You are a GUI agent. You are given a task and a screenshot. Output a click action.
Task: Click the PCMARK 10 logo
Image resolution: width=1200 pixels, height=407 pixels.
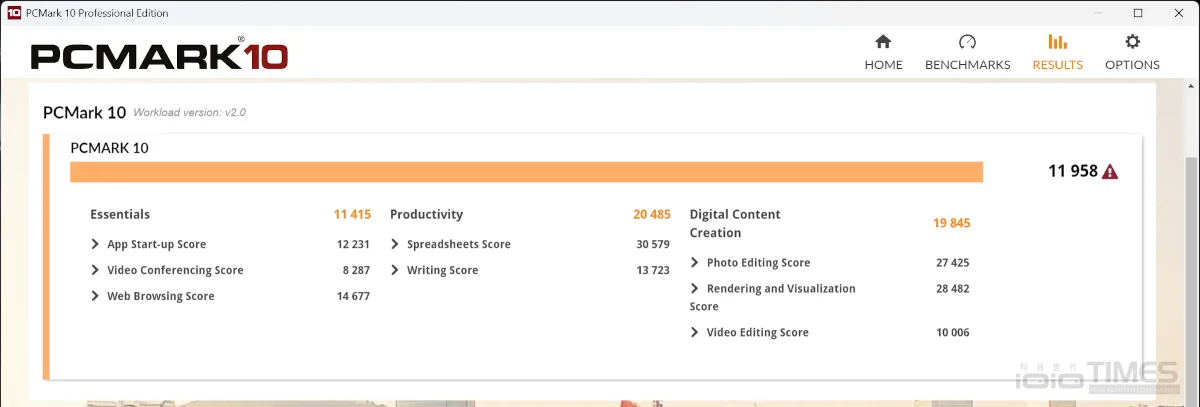[160, 54]
